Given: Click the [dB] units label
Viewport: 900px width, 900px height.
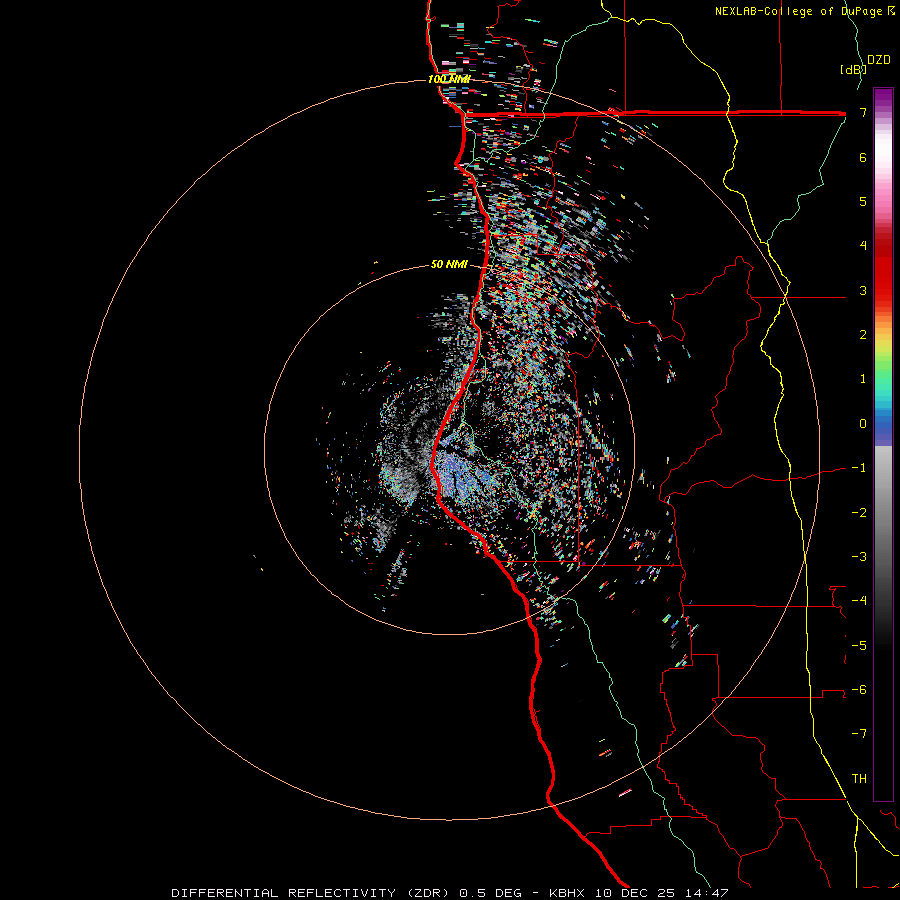Looking at the screenshot, I should coord(853,69).
